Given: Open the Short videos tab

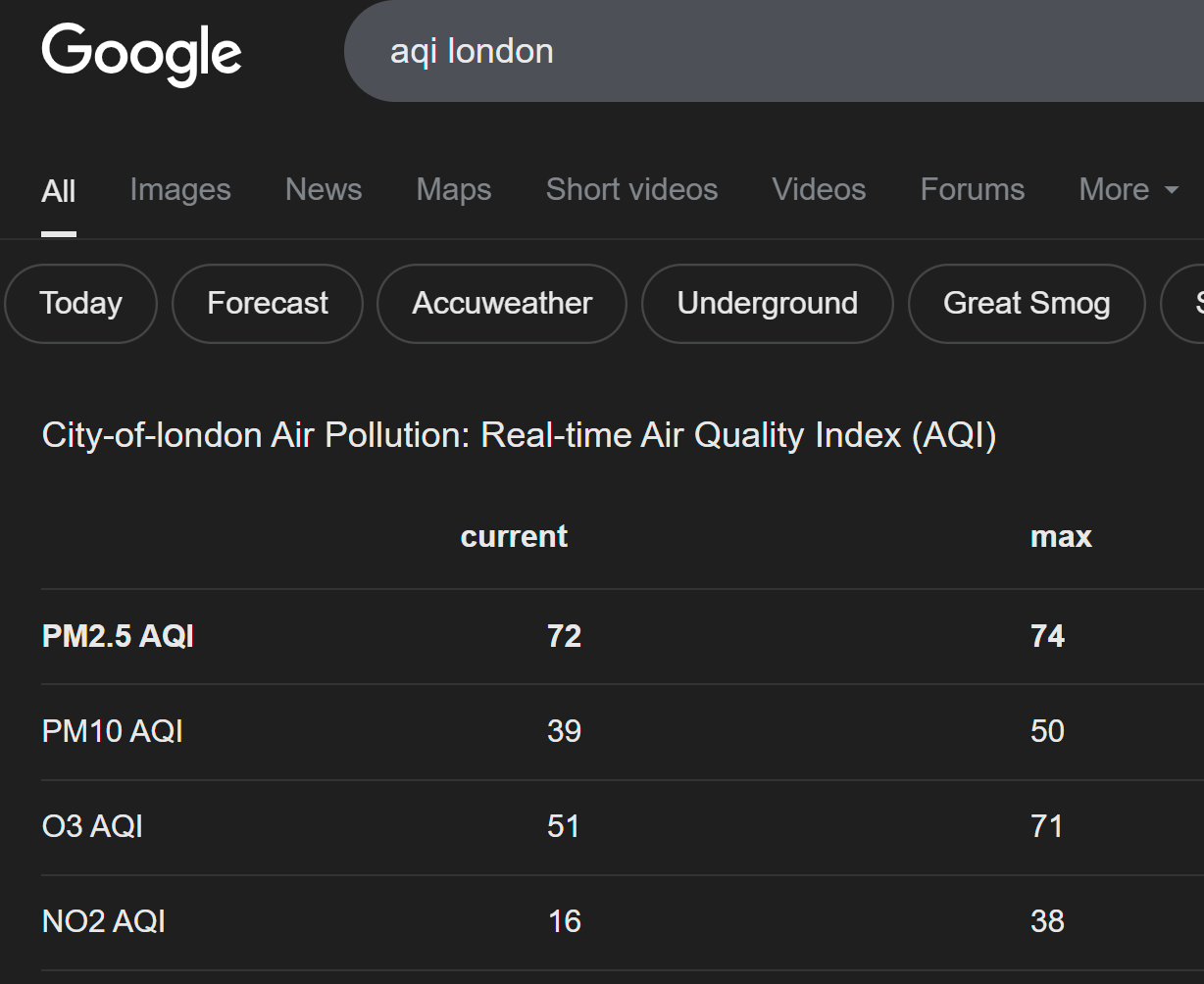Looking at the screenshot, I should point(631,189).
